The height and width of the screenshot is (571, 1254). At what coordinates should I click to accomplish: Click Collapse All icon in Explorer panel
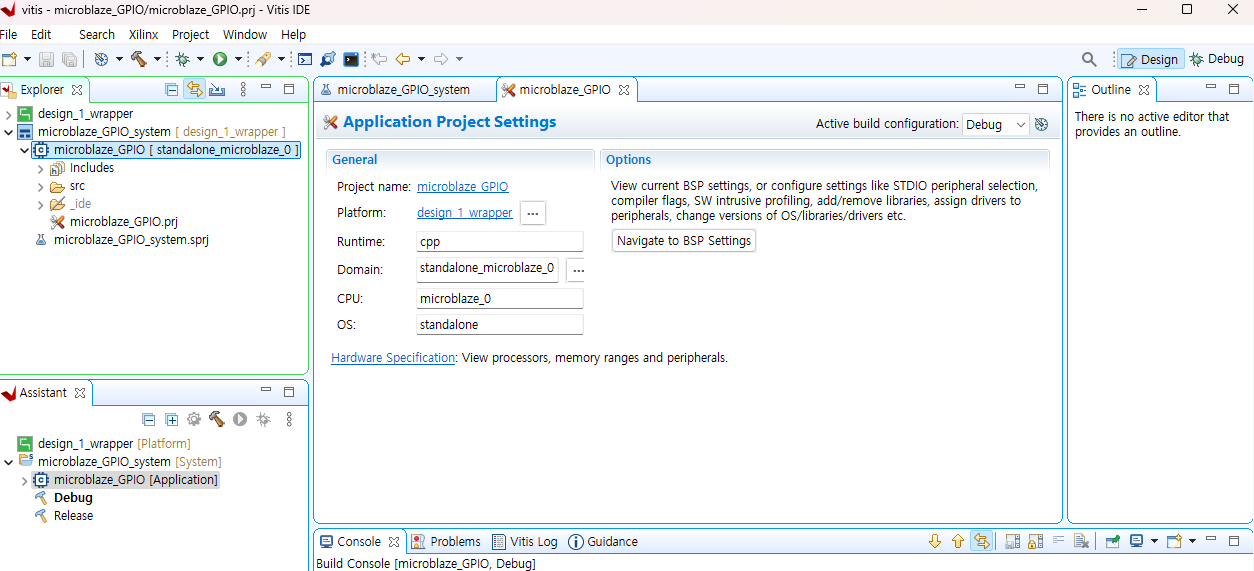172,89
